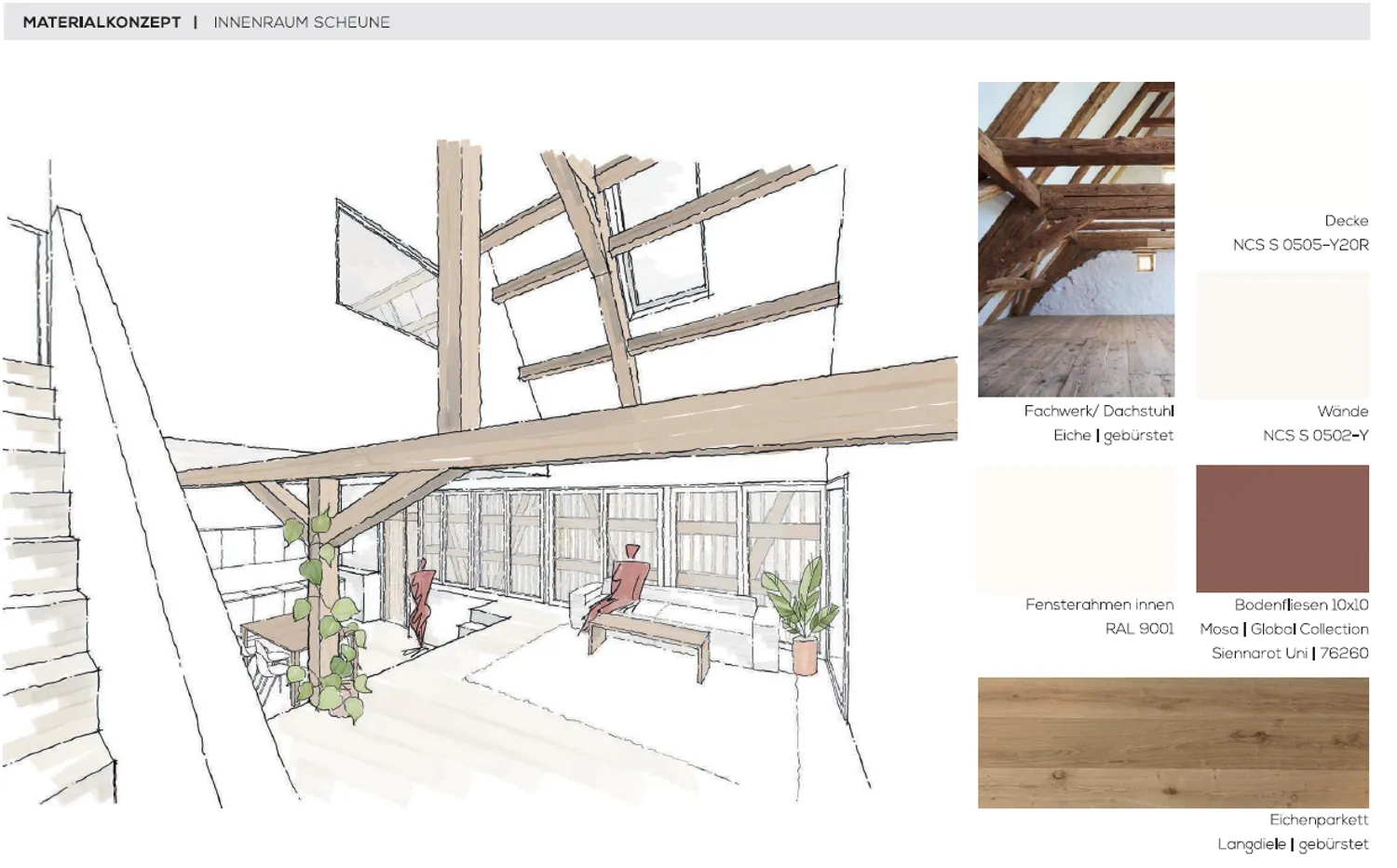Click the Fachwerk/ Dachstuhl label

[1099, 411]
